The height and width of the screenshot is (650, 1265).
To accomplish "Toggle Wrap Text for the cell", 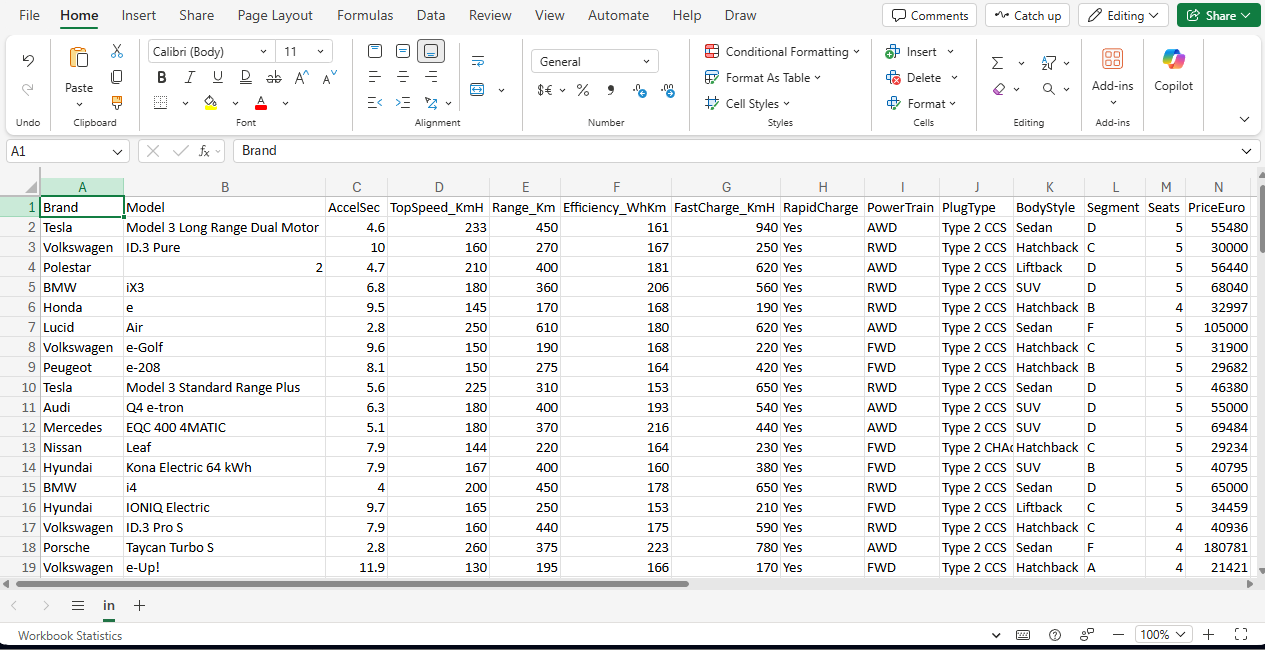I will pos(477,61).
